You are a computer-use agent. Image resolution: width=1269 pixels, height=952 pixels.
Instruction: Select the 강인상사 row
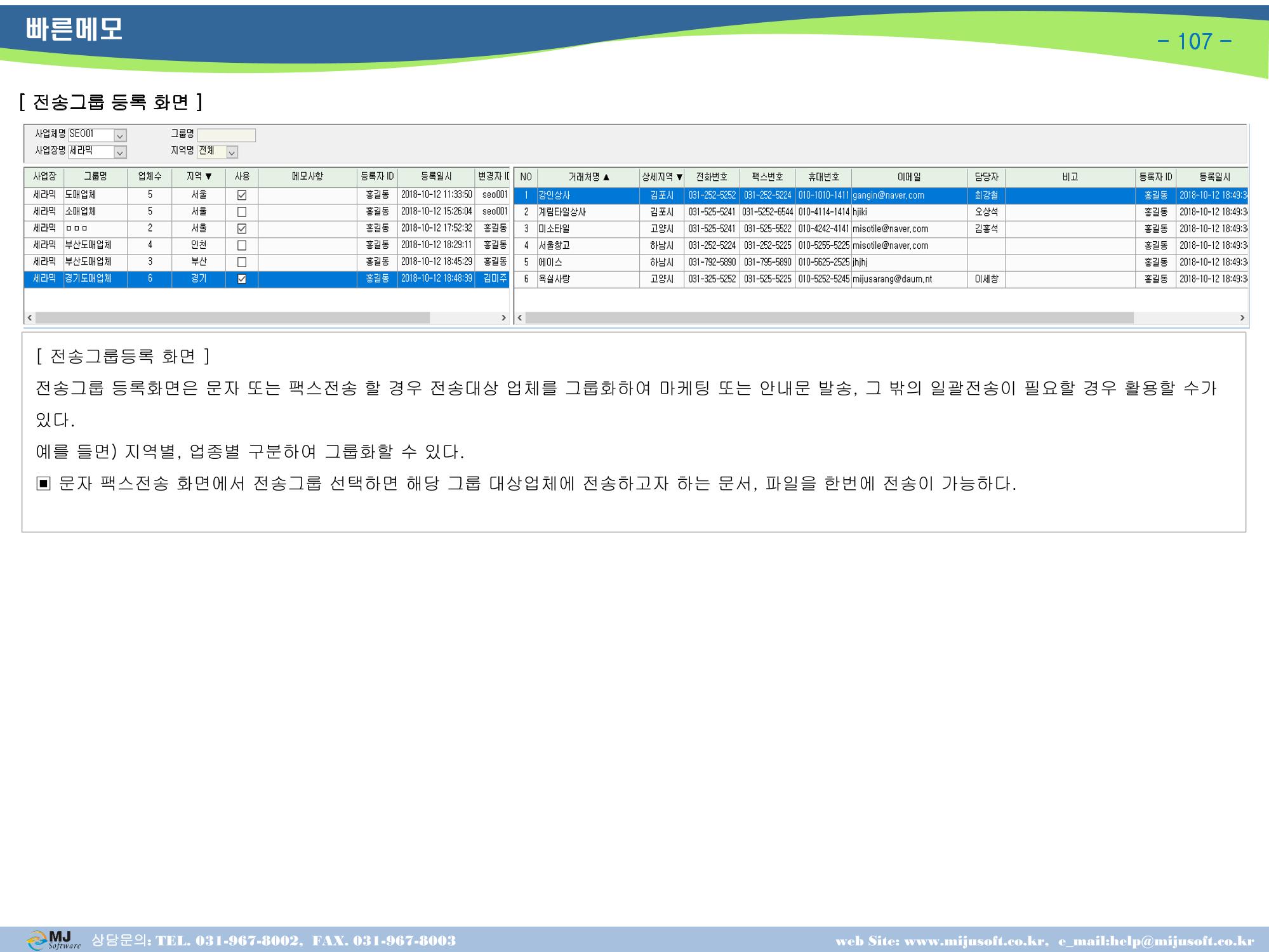coord(881,195)
